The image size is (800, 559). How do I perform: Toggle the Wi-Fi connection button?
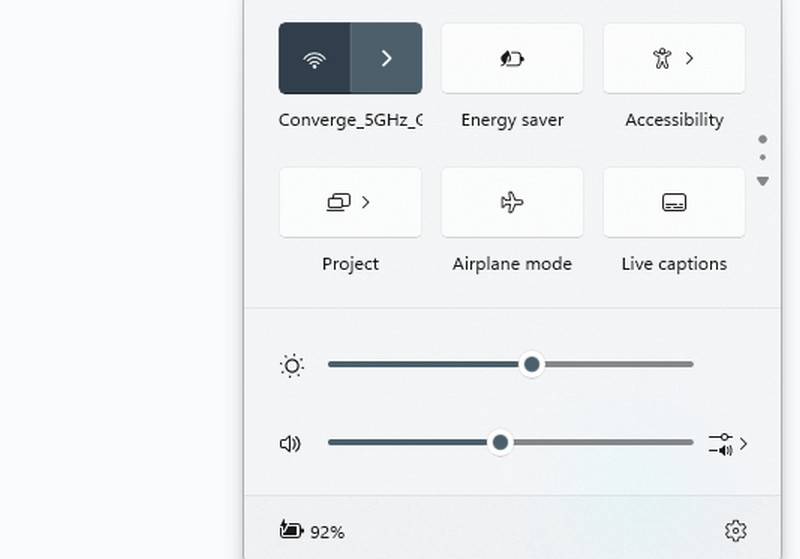tap(314, 59)
